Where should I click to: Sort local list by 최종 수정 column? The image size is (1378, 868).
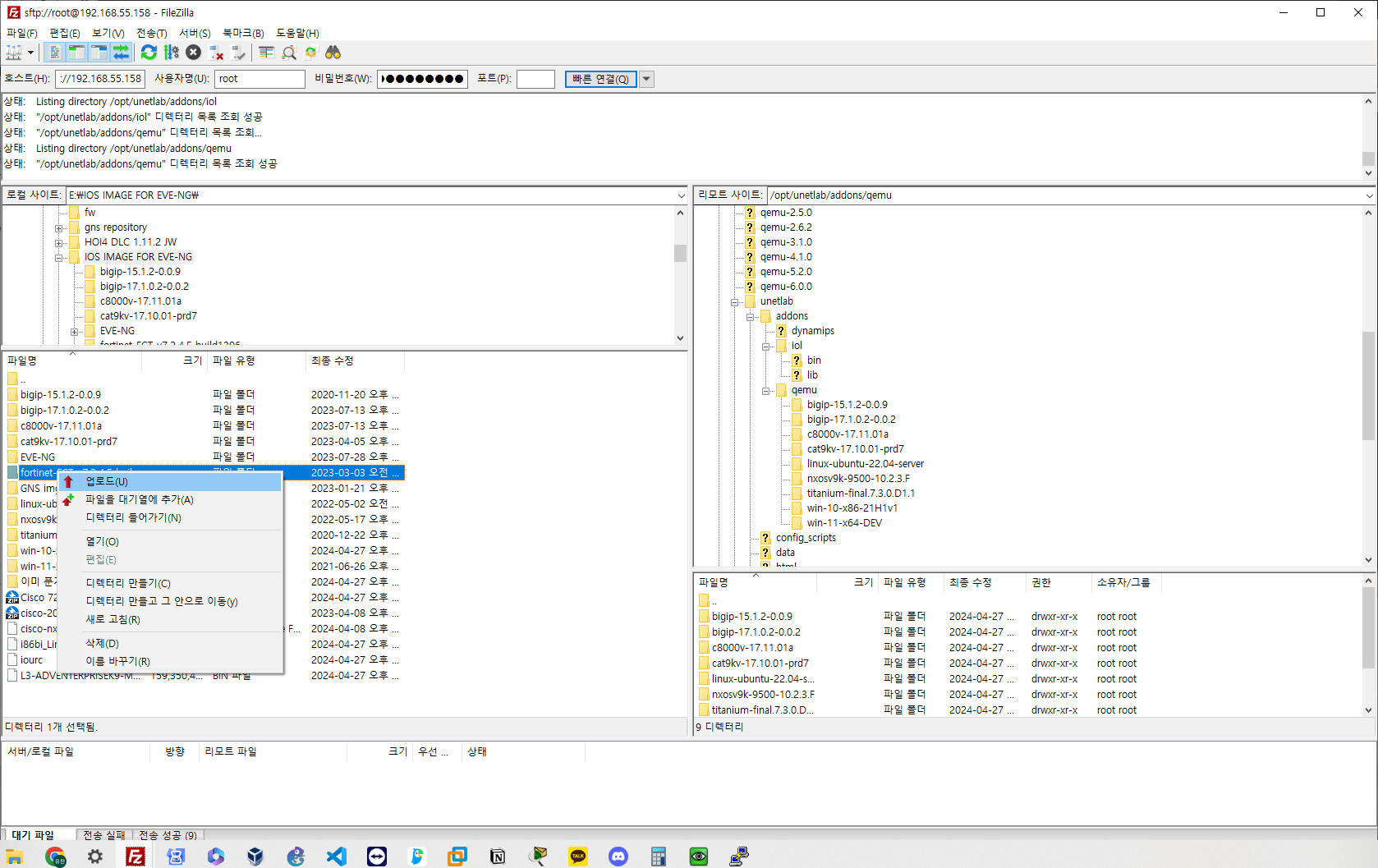coord(355,361)
